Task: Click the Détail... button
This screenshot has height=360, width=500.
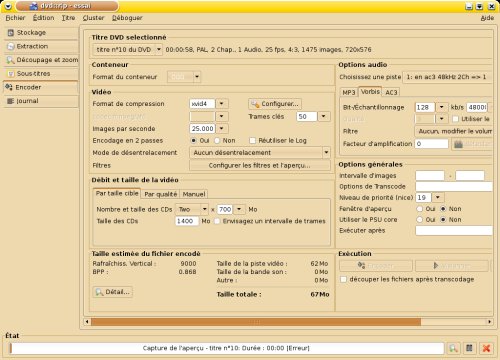Action: (x=113, y=292)
